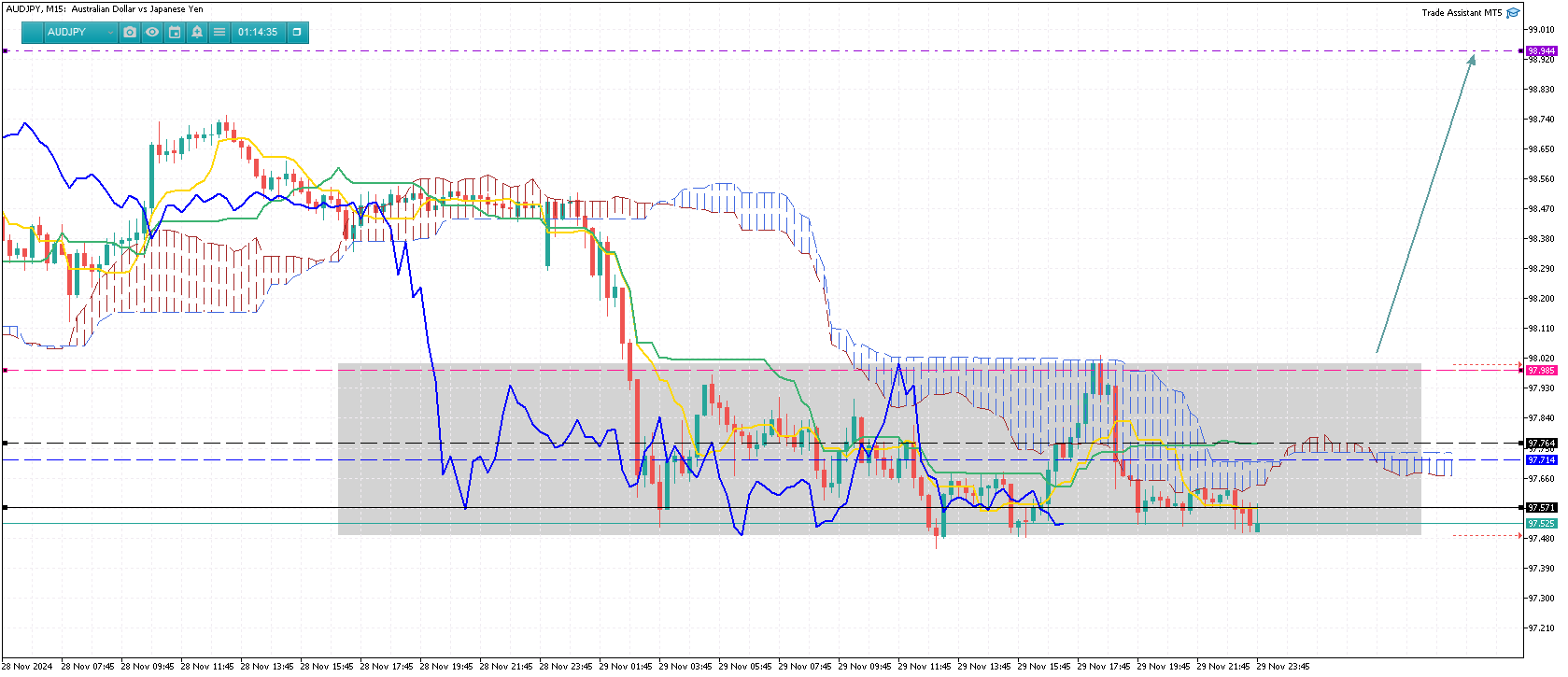Viewport: 1568px width, 677px height.
Task: Click the bell add-alert icon
Action: 197,32
